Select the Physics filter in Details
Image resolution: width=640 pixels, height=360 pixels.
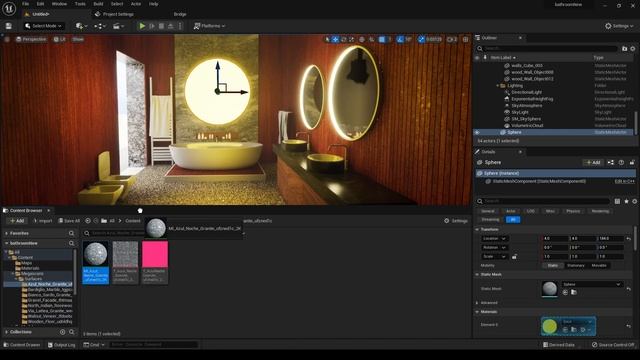(x=573, y=211)
